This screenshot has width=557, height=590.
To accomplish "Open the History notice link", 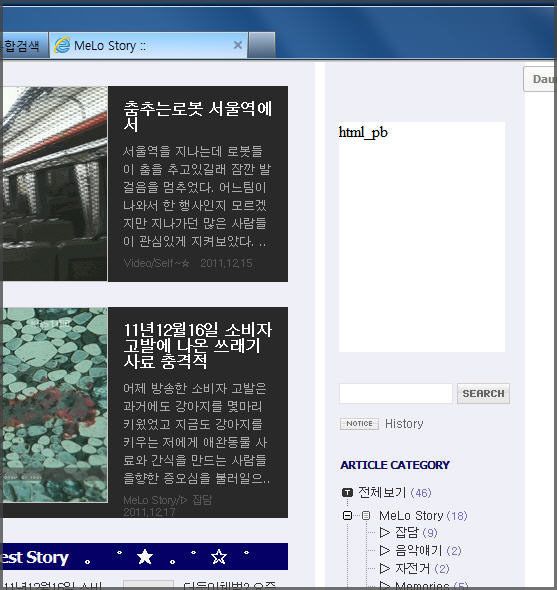I will [x=404, y=424].
